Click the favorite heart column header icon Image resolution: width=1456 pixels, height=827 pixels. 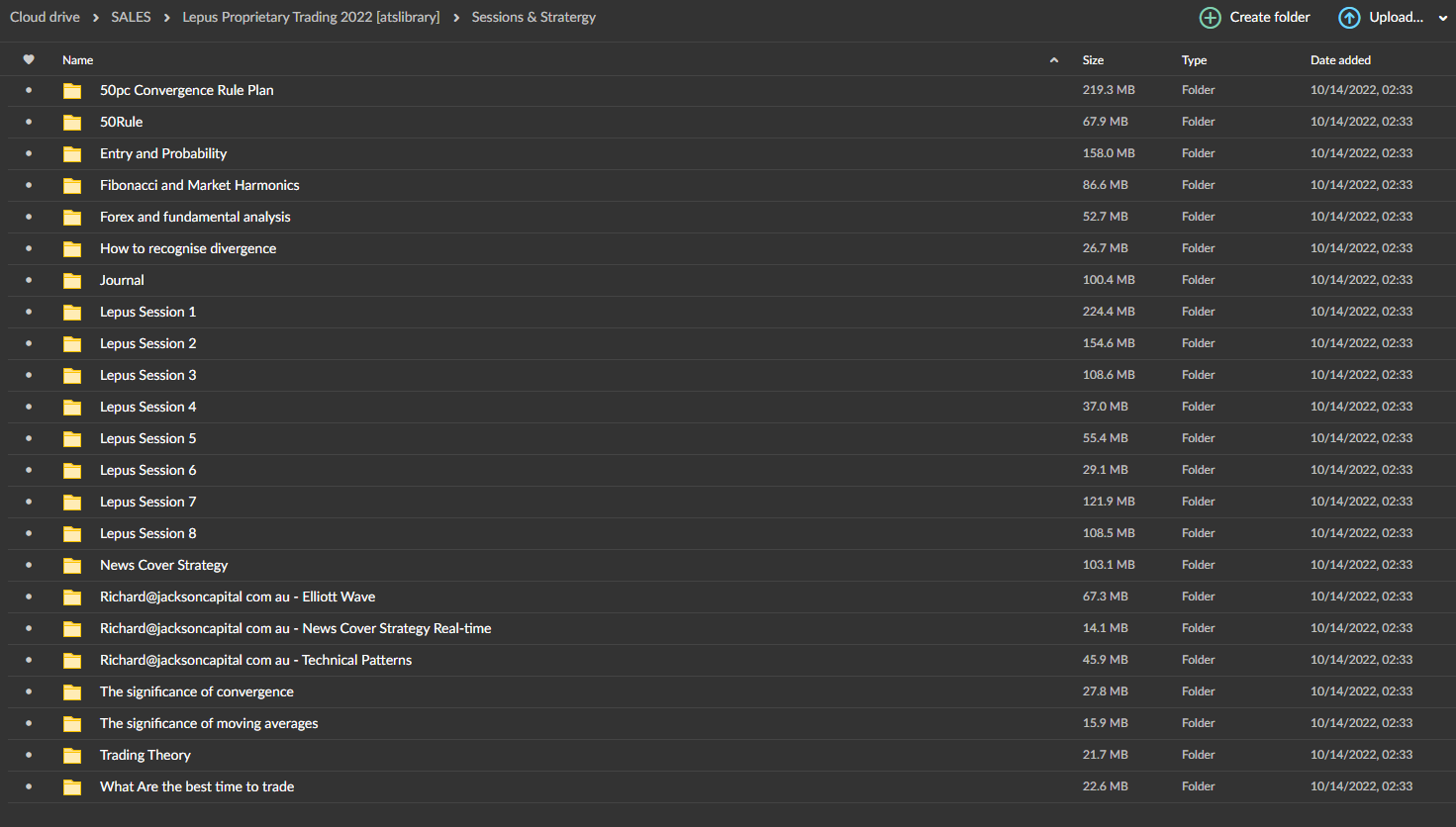(29, 60)
